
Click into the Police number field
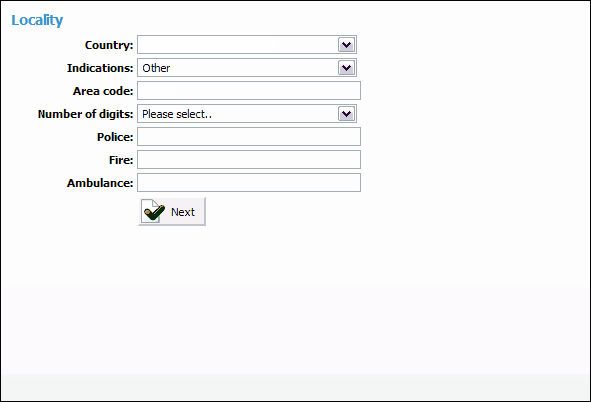coord(249,137)
